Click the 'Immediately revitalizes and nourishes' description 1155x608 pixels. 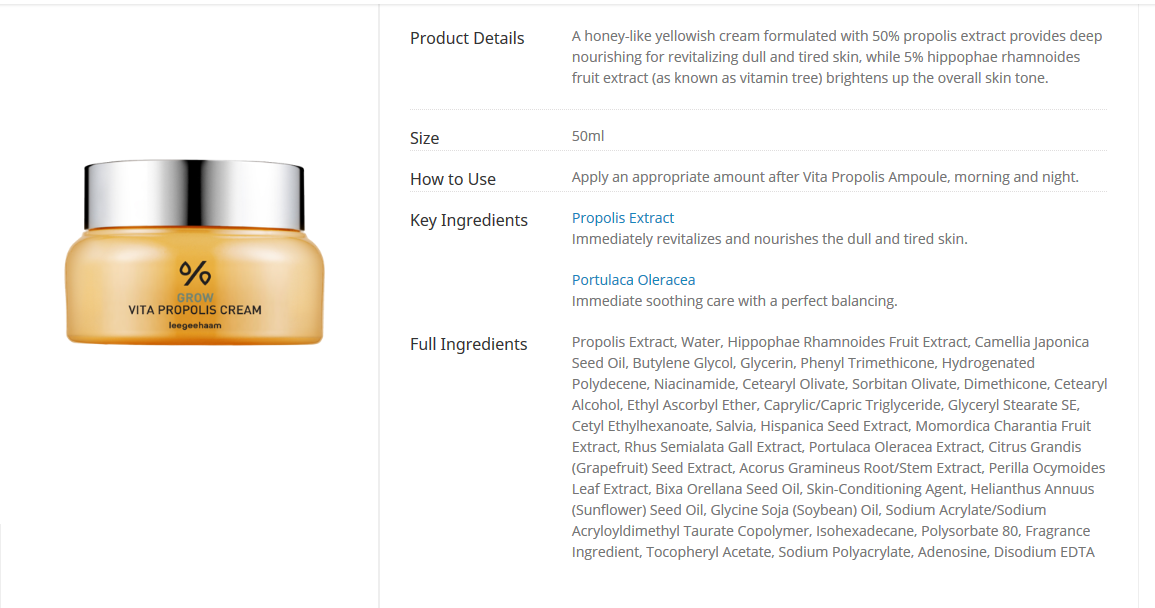click(769, 239)
